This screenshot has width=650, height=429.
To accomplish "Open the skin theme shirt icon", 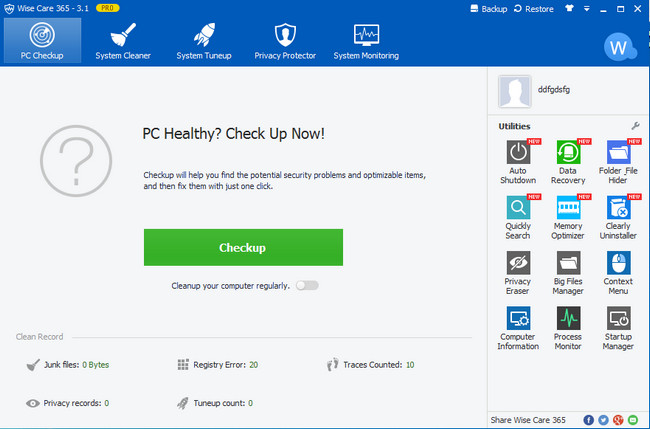I will (x=571, y=8).
